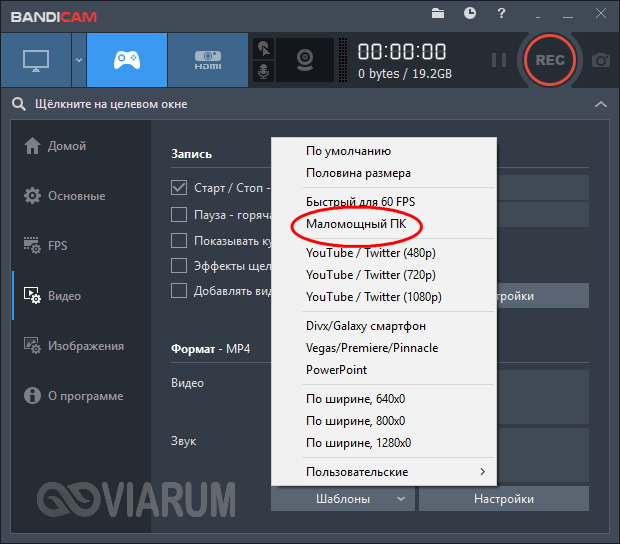The image size is (620, 544).
Task: Open output folder icon in title bar
Action: click(438, 13)
